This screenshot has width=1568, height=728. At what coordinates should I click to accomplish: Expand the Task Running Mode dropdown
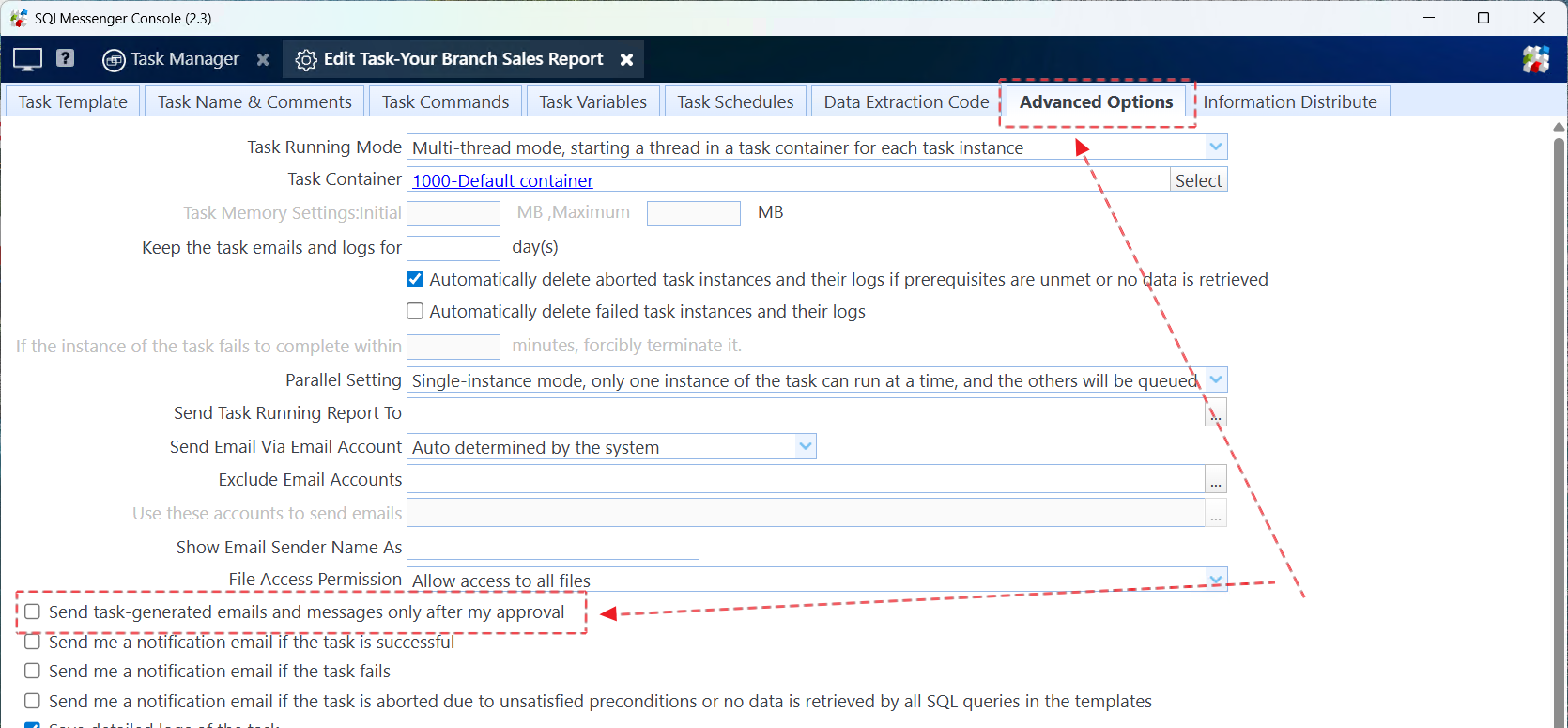pos(1216,147)
